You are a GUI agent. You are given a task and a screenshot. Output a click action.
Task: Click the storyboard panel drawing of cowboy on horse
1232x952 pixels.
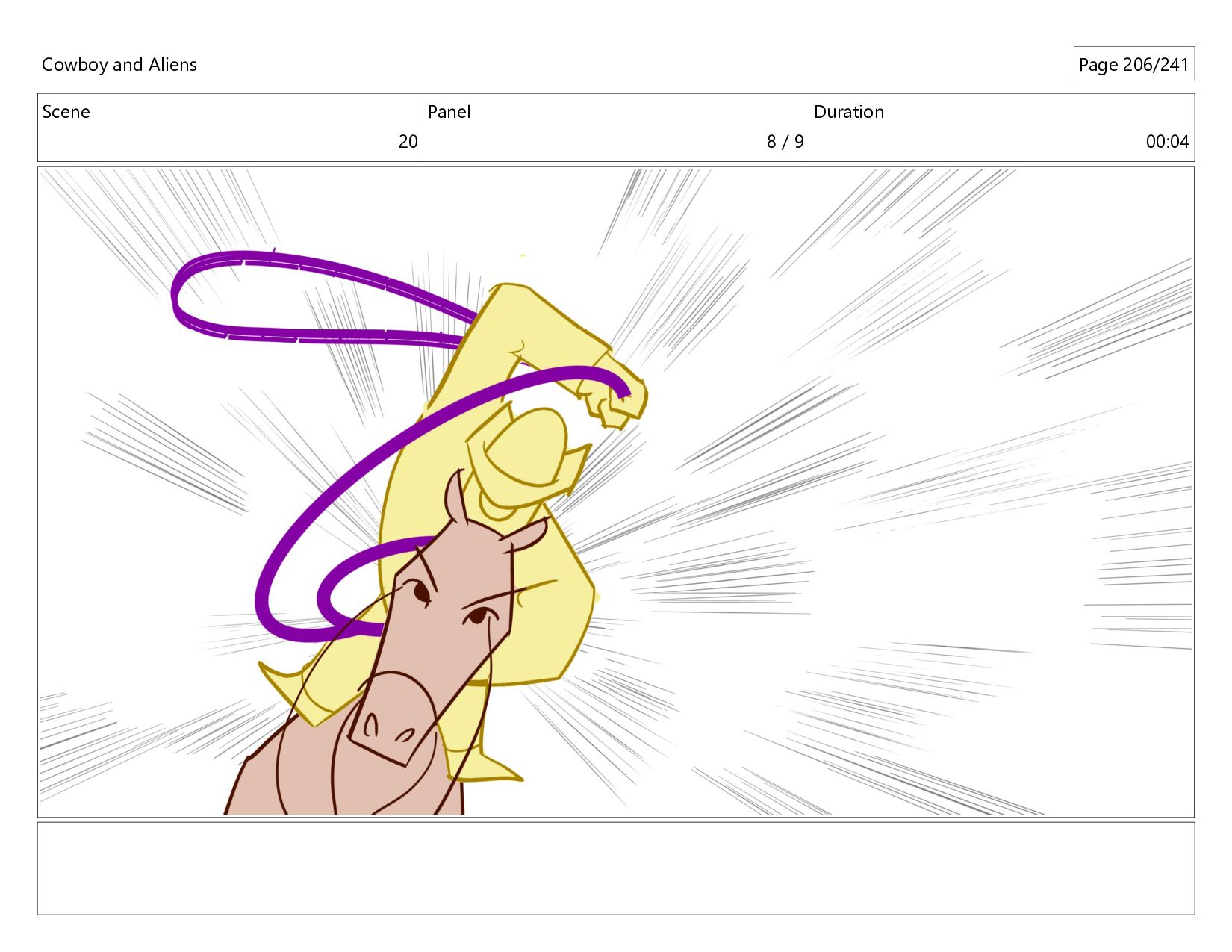click(x=616, y=492)
